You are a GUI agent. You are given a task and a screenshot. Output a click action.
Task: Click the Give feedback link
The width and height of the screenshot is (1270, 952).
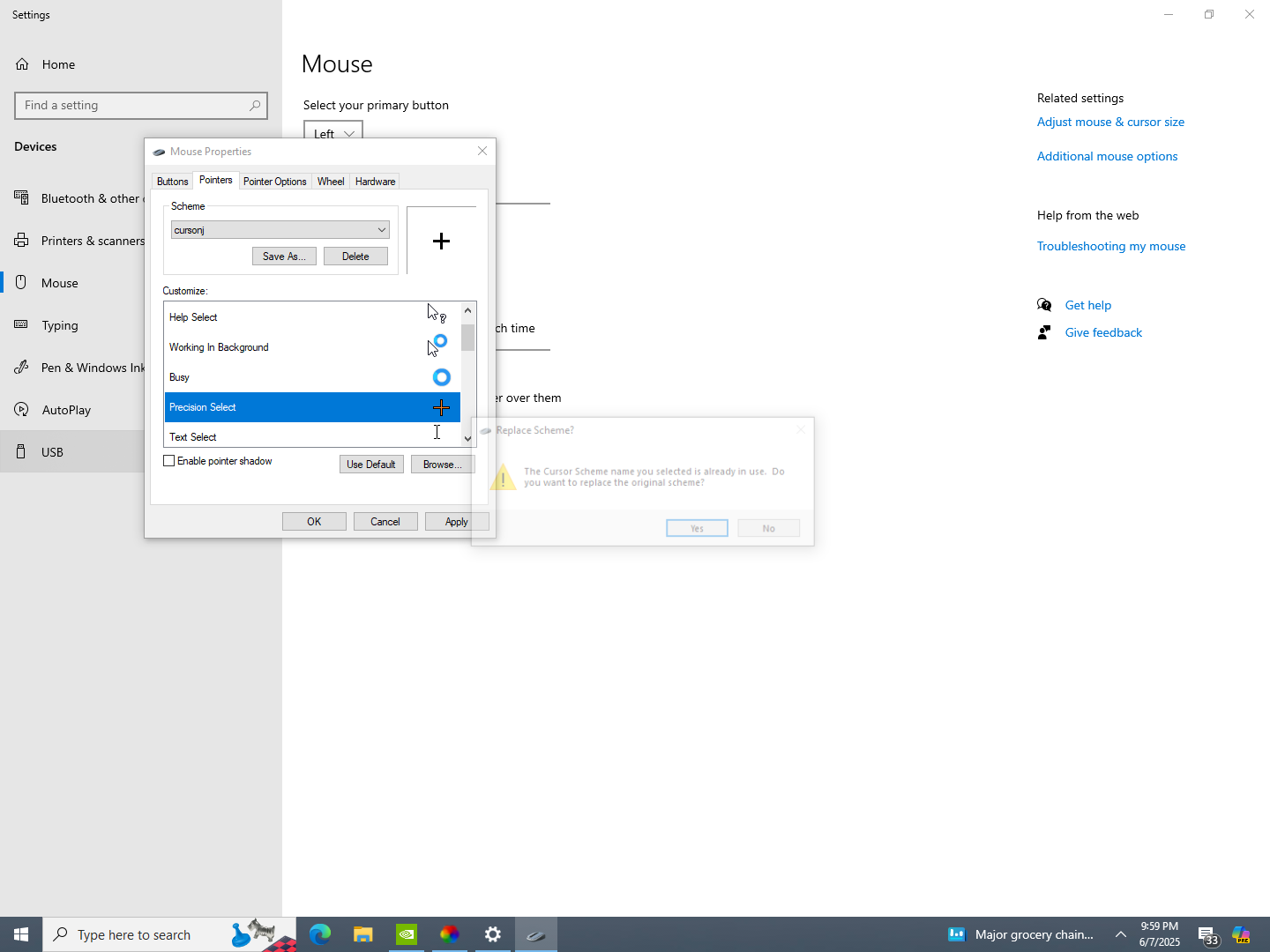[1103, 332]
